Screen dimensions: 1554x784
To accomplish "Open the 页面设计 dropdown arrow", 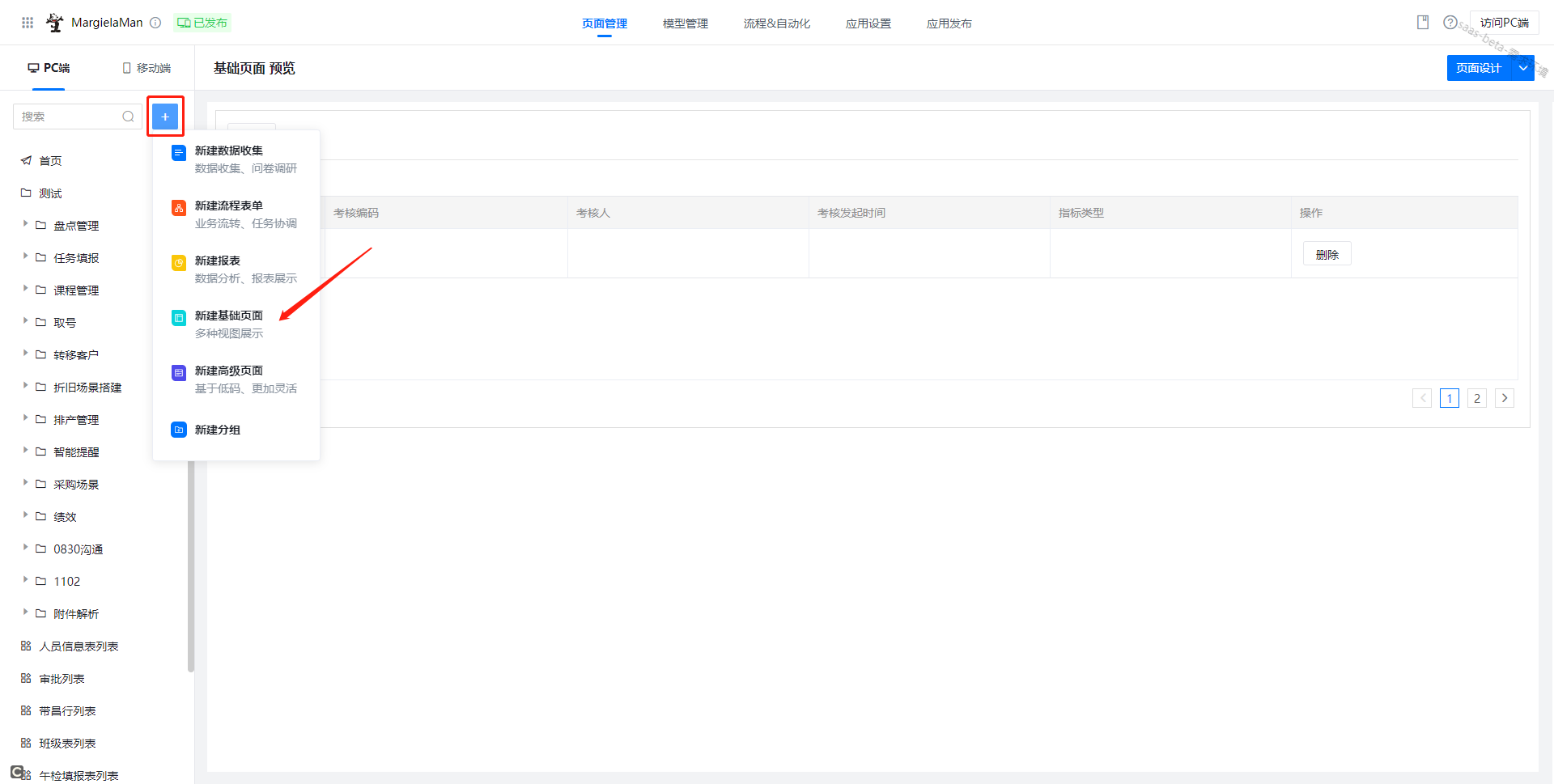I will click(1523, 68).
